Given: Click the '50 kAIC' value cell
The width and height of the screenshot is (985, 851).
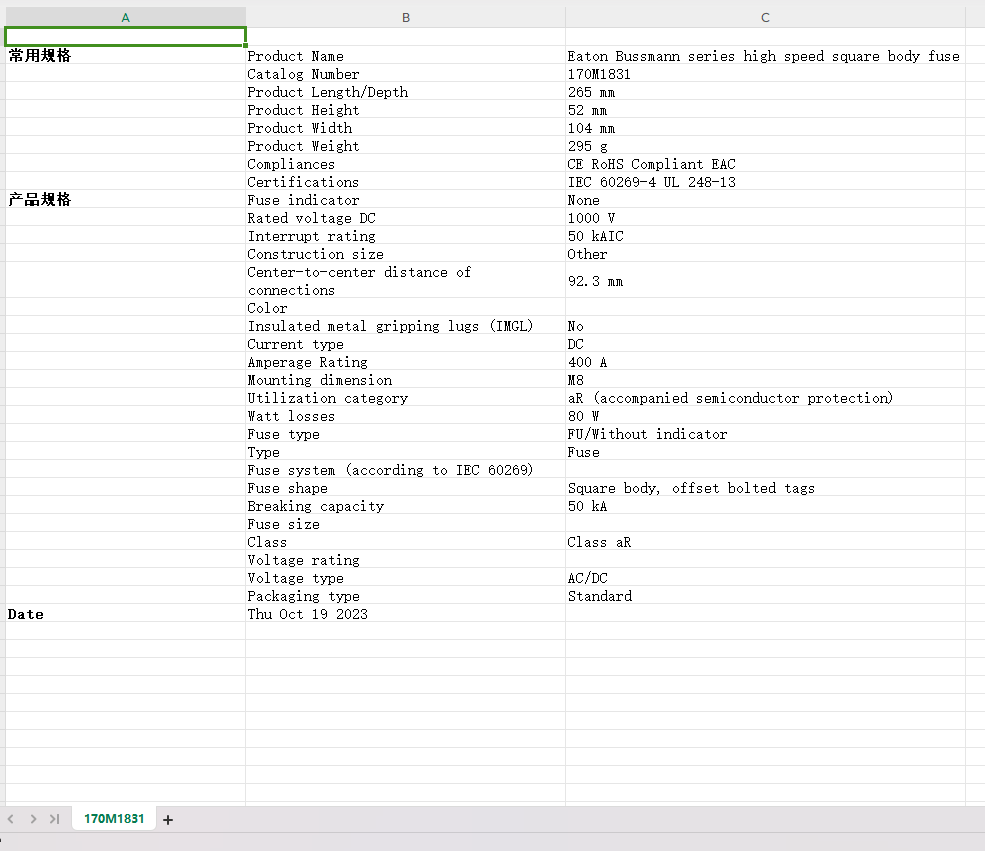Looking at the screenshot, I should coord(765,236).
